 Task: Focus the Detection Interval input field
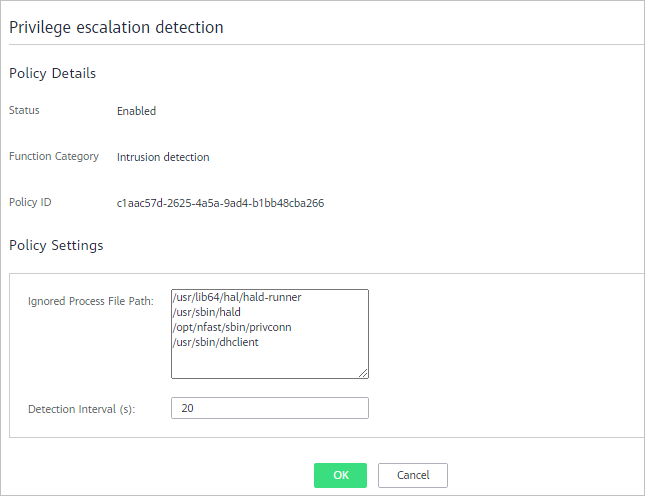pyautogui.click(x=270, y=408)
